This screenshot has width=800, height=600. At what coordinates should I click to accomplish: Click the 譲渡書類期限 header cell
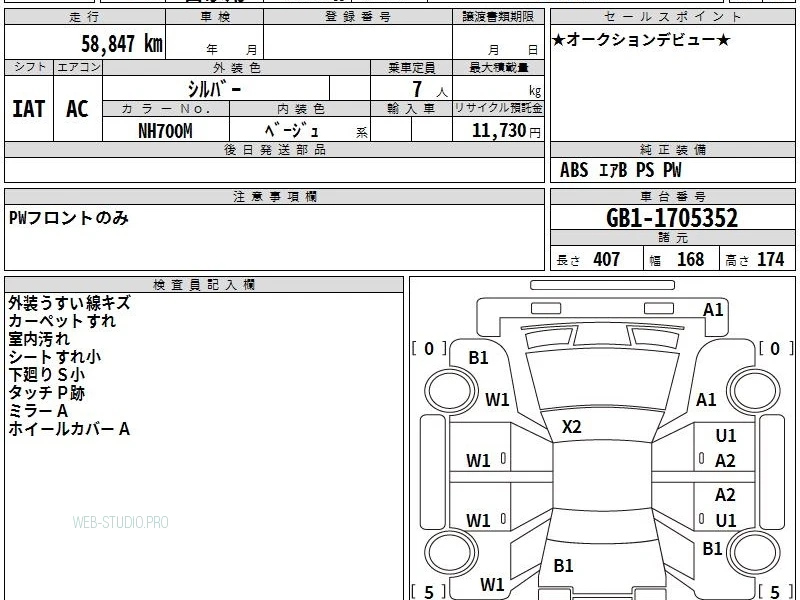tap(498, 17)
